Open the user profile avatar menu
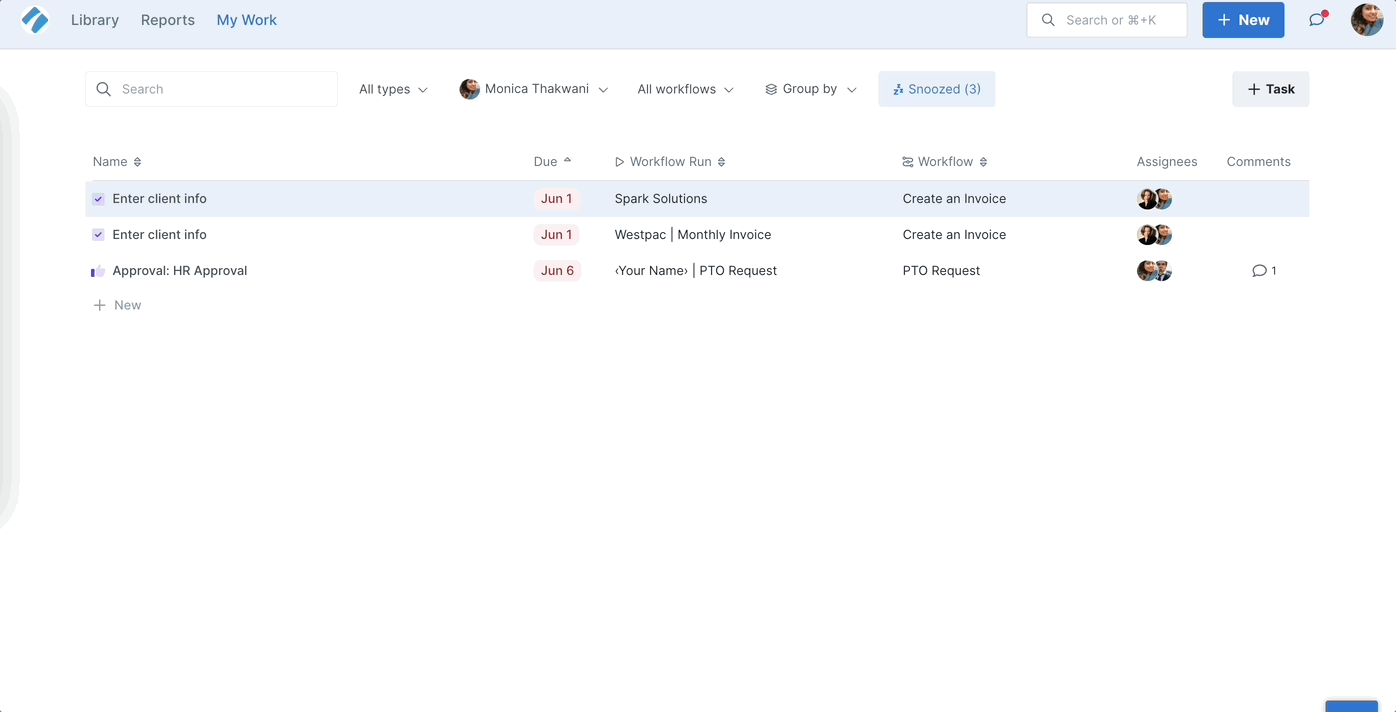The width and height of the screenshot is (1396, 712). pos(1367,20)
